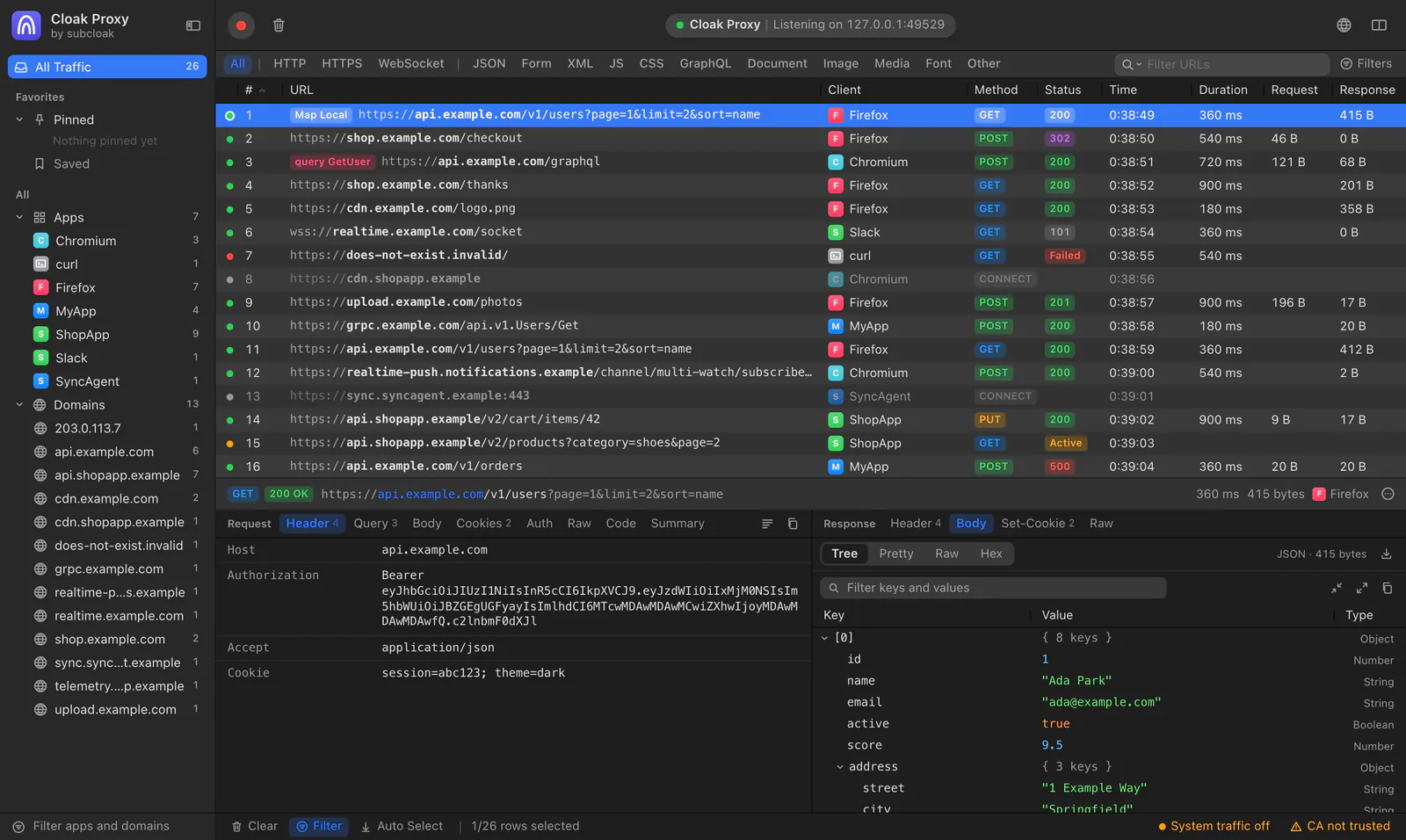Open the Cookies request tab
The width and height of the screenshot is (1406, 840).
click(x=483, y=524)
